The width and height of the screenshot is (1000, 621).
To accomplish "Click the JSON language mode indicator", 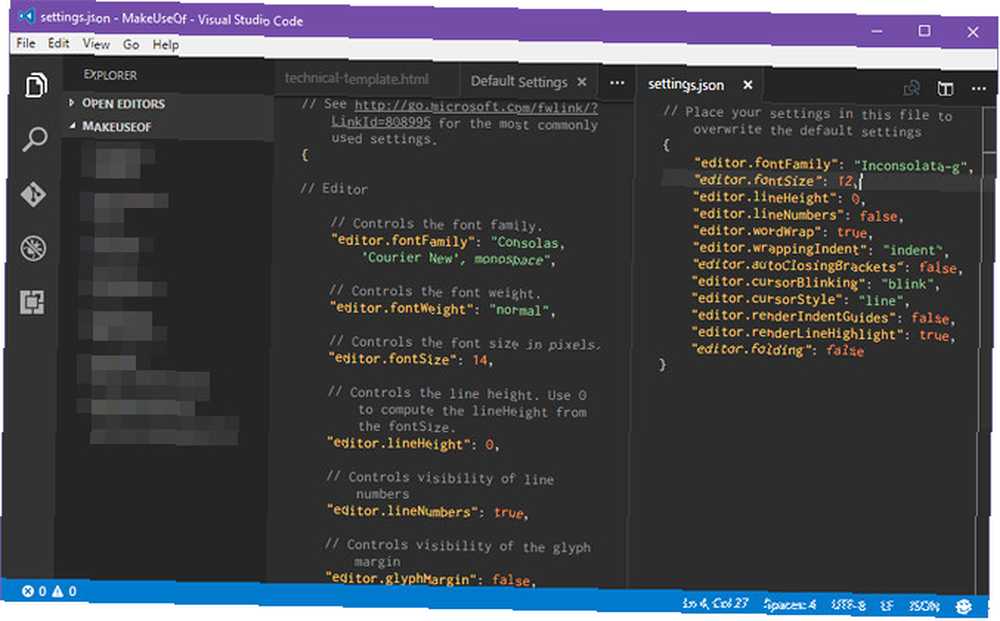I will coord(923,606).
